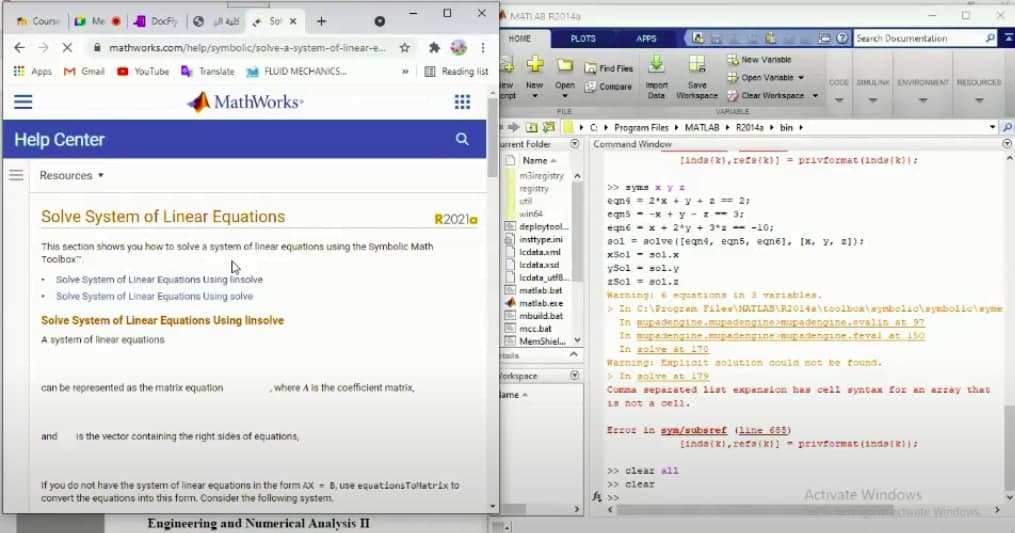
Task: Collapse the Current Folder panel actions arrow
Action: click(x=574, y=145)
